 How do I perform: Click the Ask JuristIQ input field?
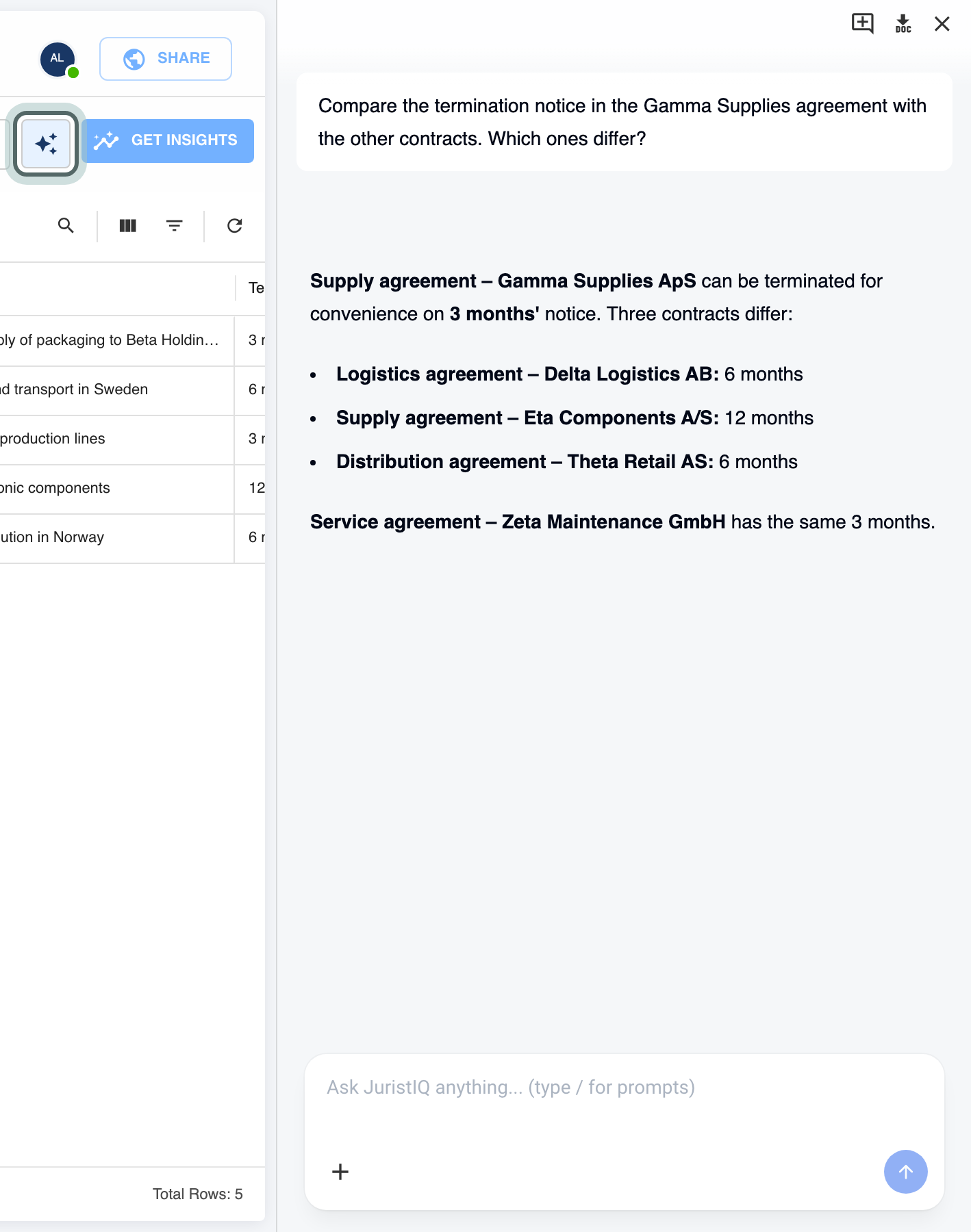[x=625, y=1088]
